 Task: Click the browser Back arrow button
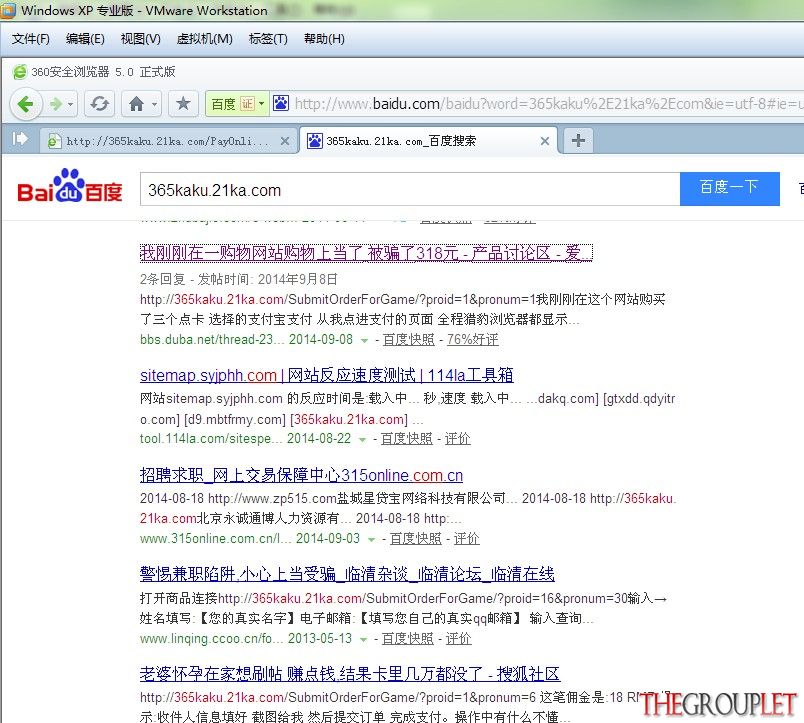pyautogui.click(x=25, y=104)
